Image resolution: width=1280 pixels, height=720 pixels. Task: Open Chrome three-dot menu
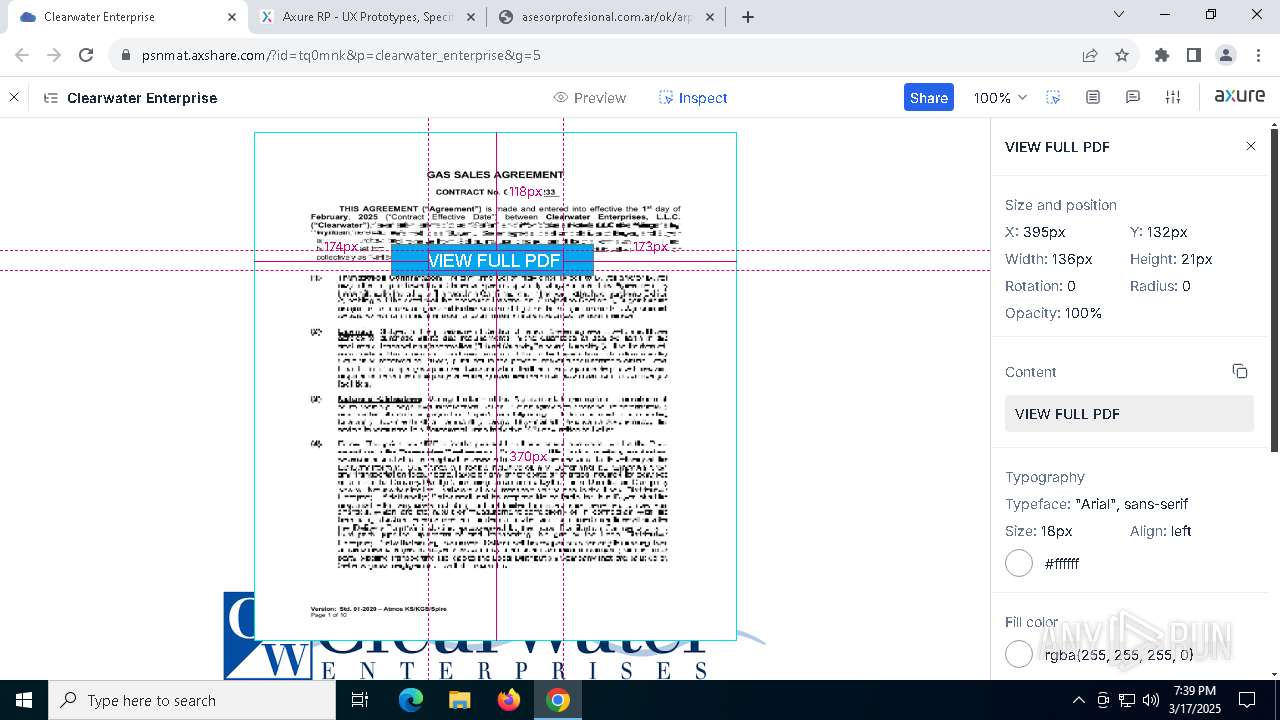click(x=1258, y=56)
